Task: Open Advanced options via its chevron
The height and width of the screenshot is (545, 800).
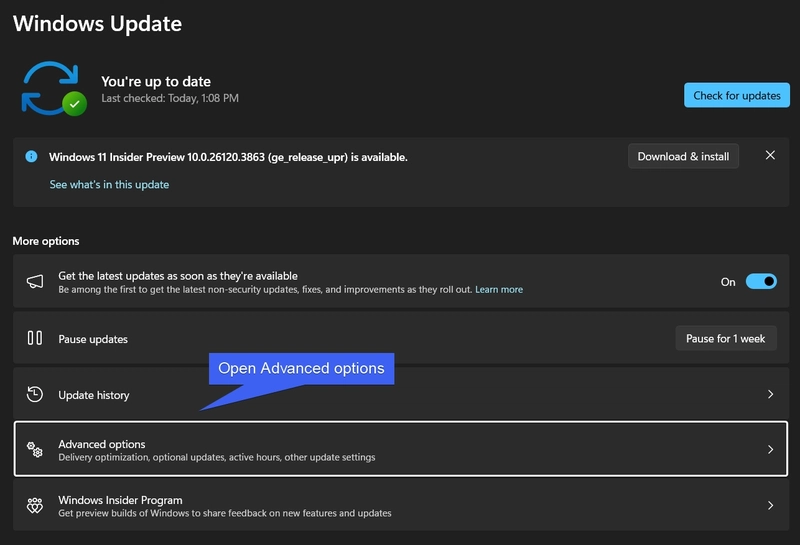Action: pyautogui.click(x=770, y=450)
